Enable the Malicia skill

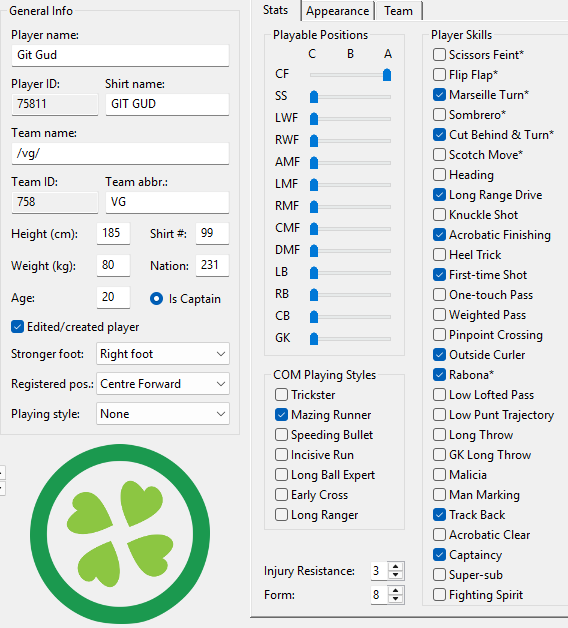tap(439, 475)
